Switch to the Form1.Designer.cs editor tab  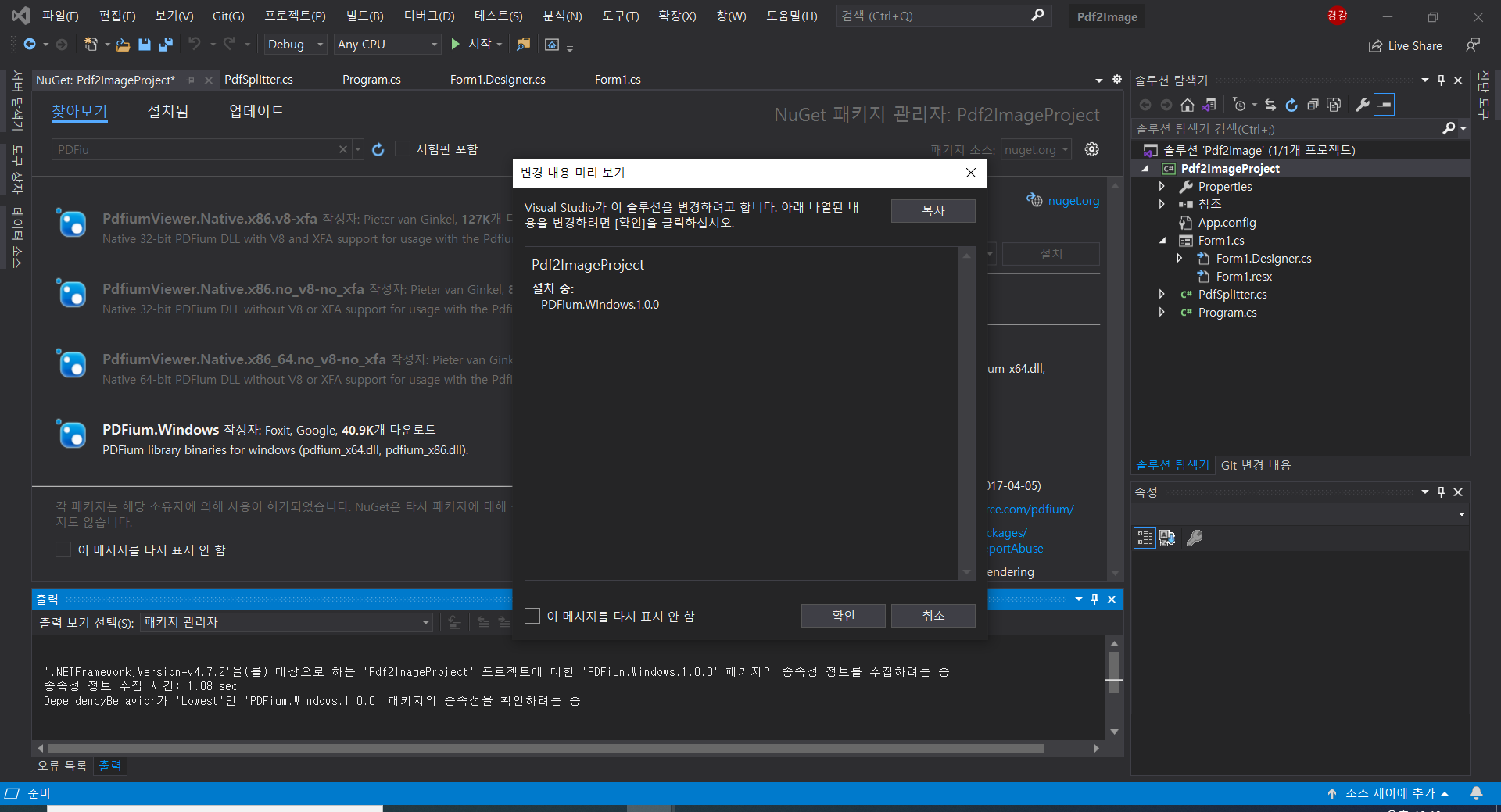[x=498, y=80]
